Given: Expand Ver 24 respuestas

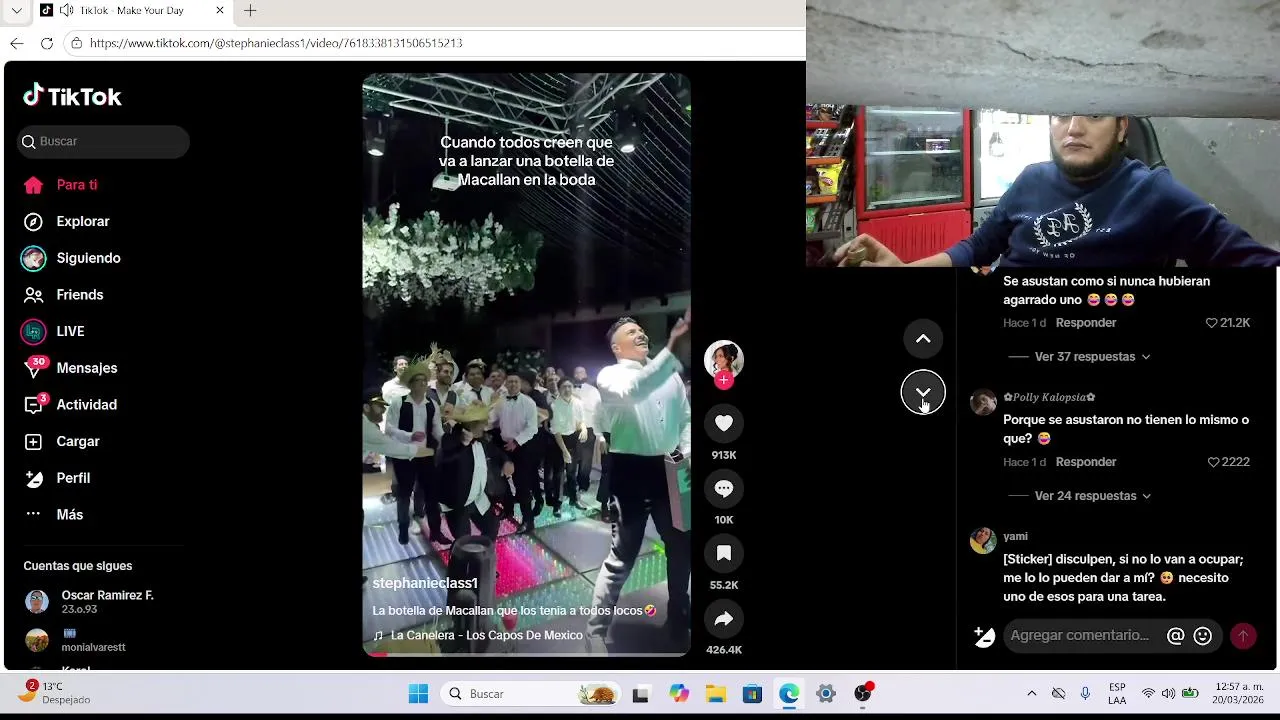Looking at the screenshot, I should [1092, 496].
